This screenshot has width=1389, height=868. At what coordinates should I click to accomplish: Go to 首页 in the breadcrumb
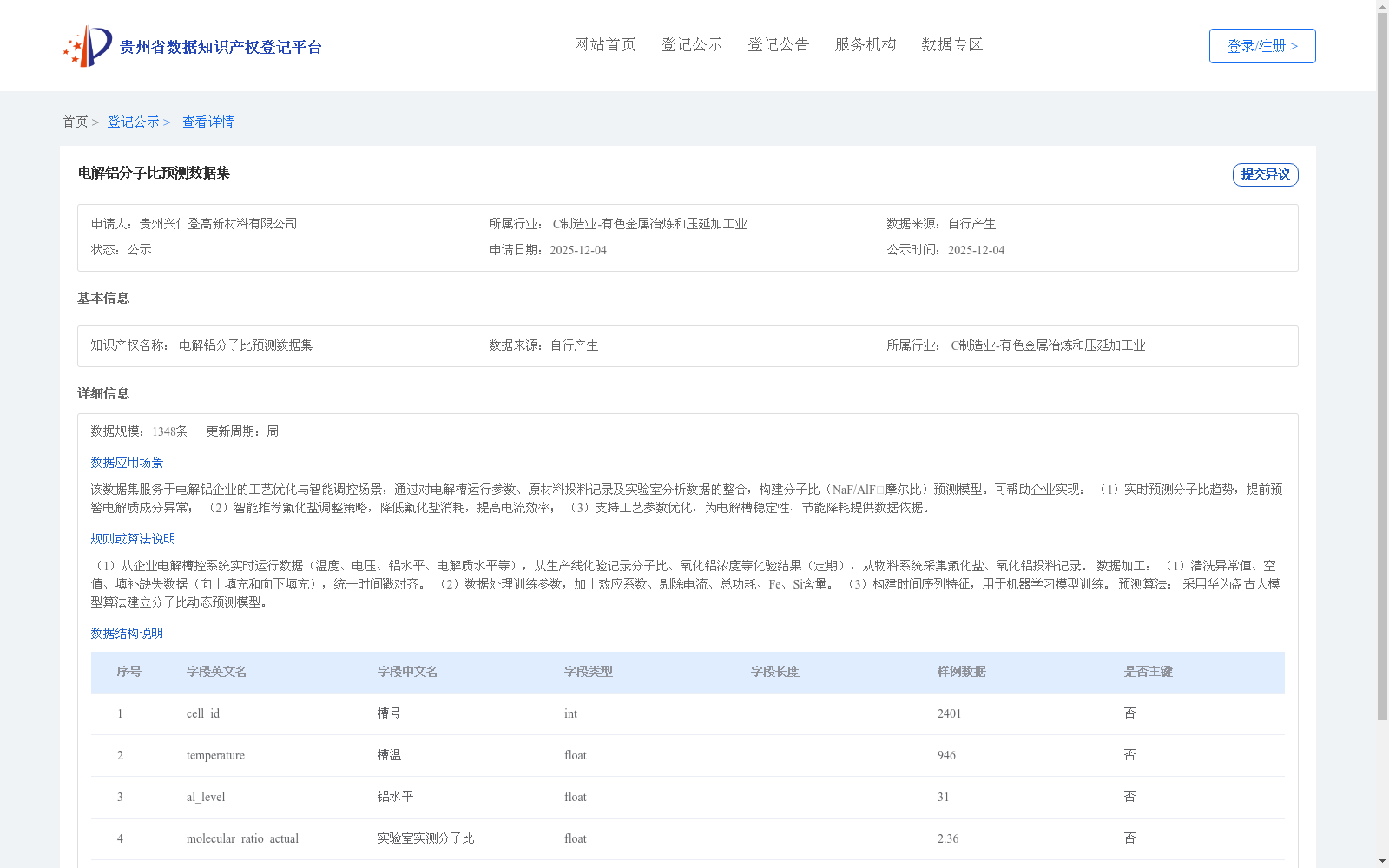(75, 122)
